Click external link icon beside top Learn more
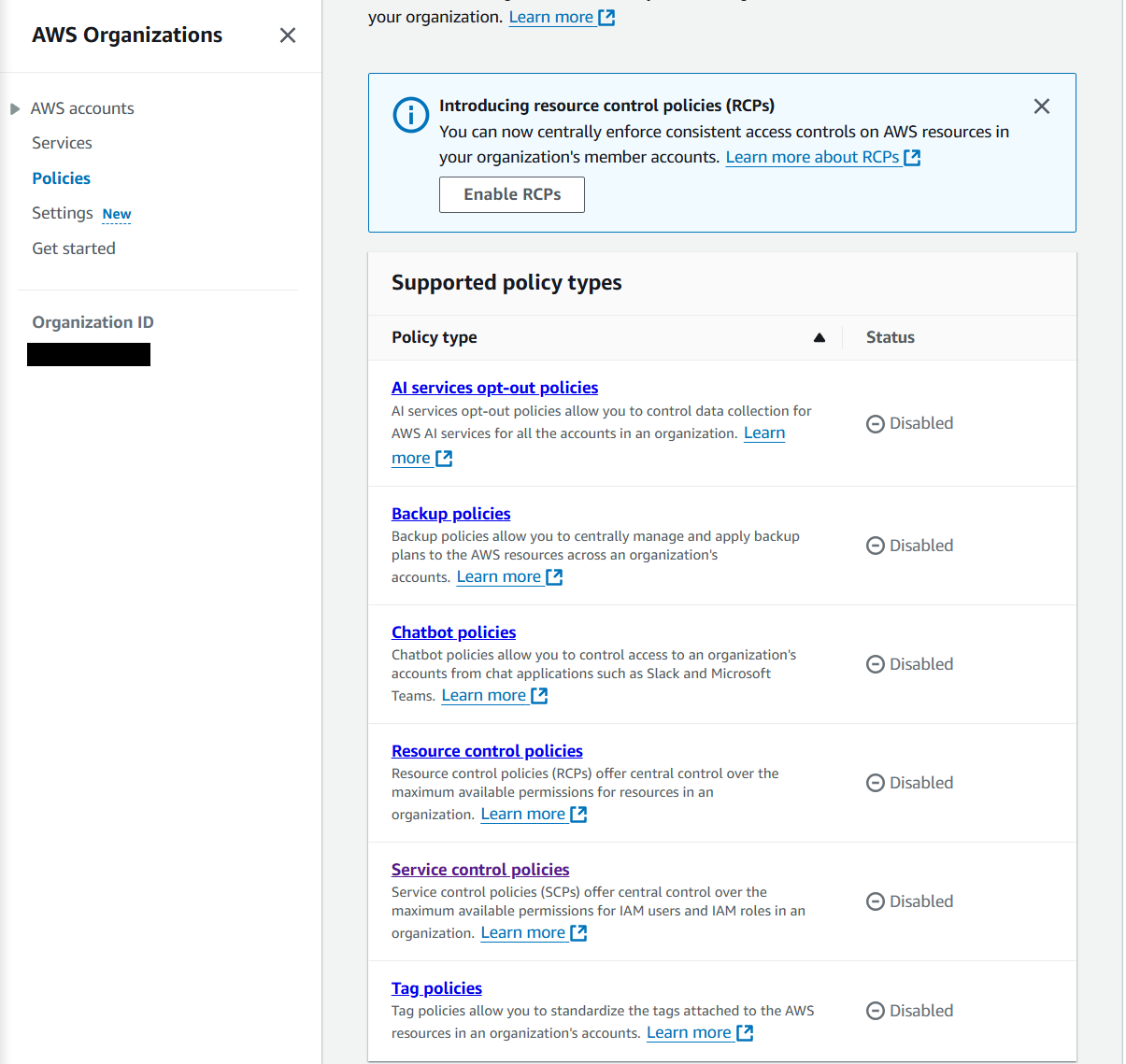Image resolution: width=1126 pixels, height=1064 pixels. pos(606,18)
